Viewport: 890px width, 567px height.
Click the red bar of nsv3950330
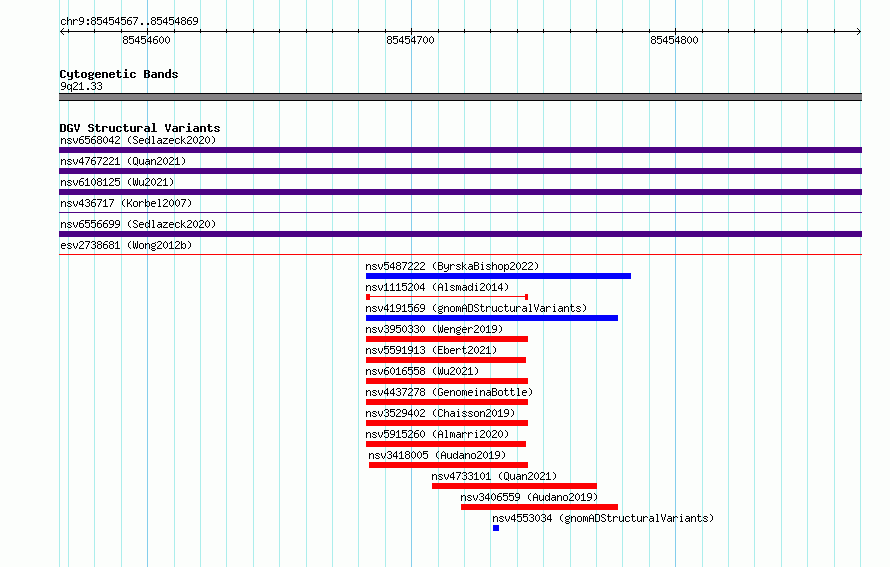(447, 339)
